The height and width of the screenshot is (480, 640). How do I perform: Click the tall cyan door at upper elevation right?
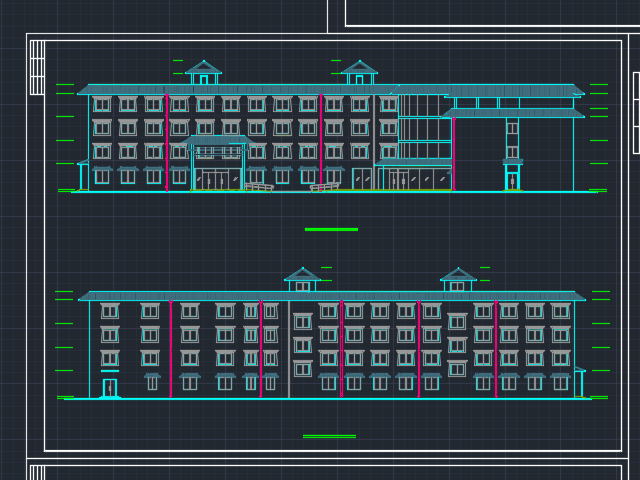(x=512, y=180)
